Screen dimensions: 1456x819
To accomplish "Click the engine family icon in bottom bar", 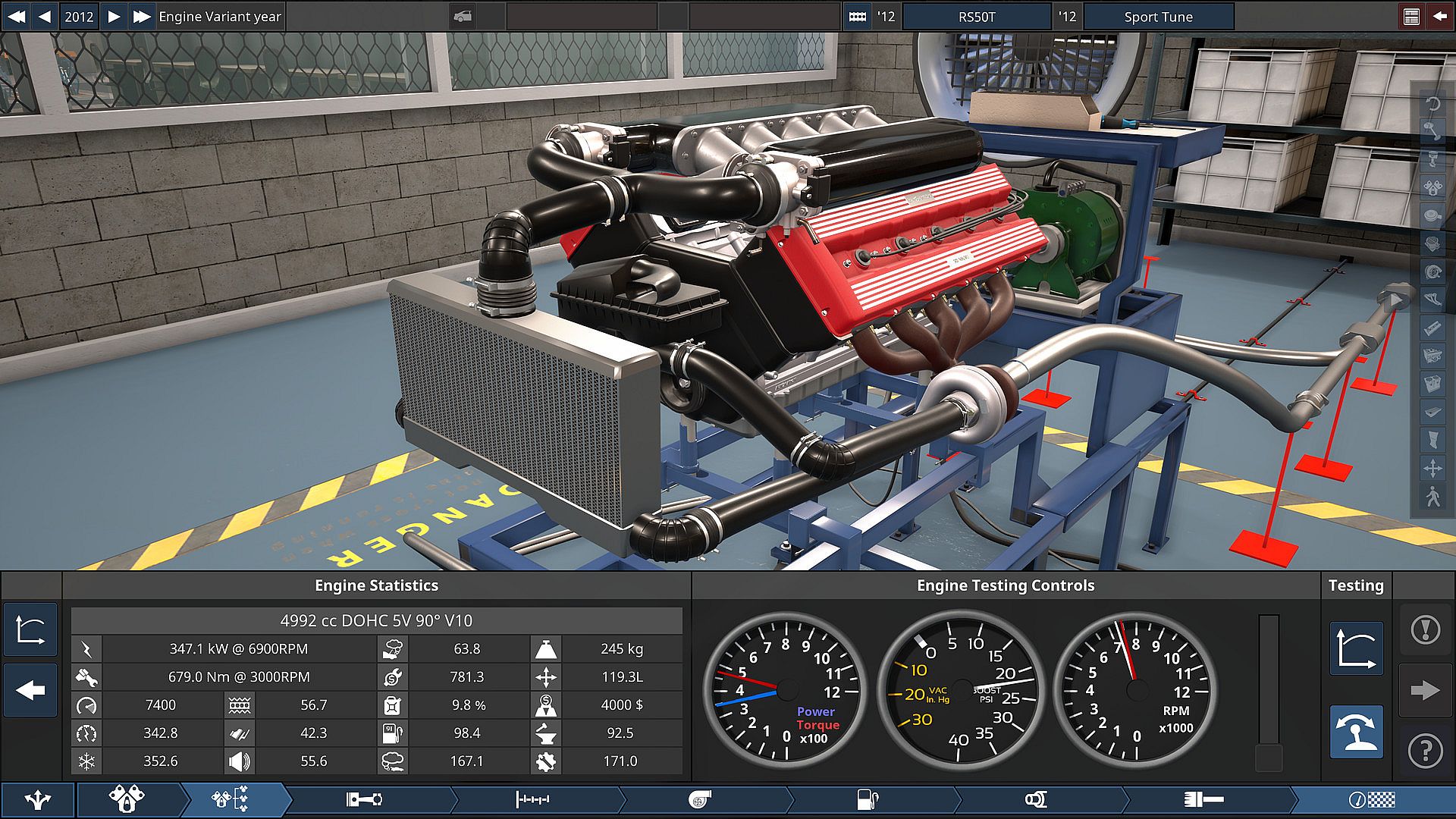I will [127, 799].
